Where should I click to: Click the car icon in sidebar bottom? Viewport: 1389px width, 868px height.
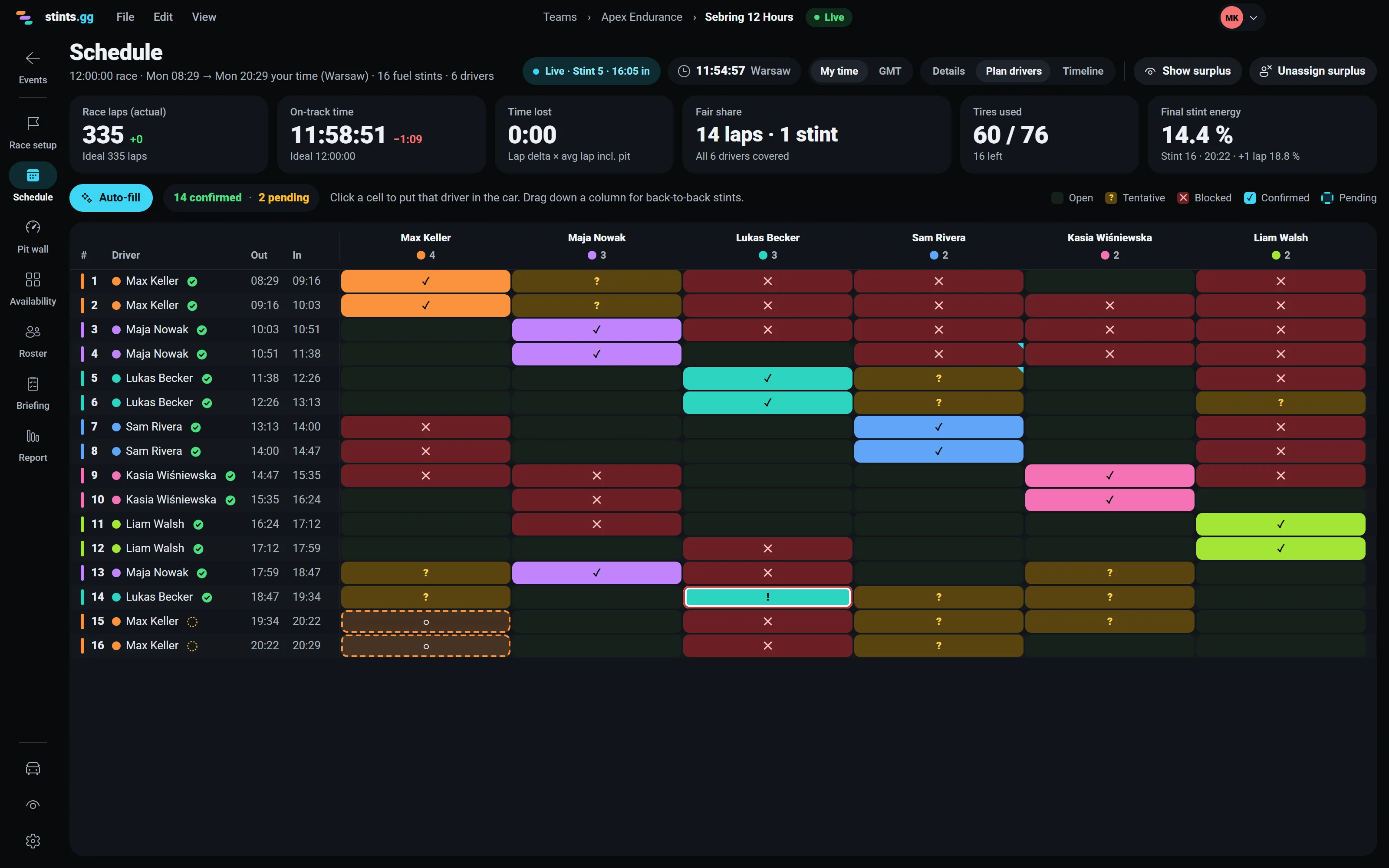click(33, 768)
